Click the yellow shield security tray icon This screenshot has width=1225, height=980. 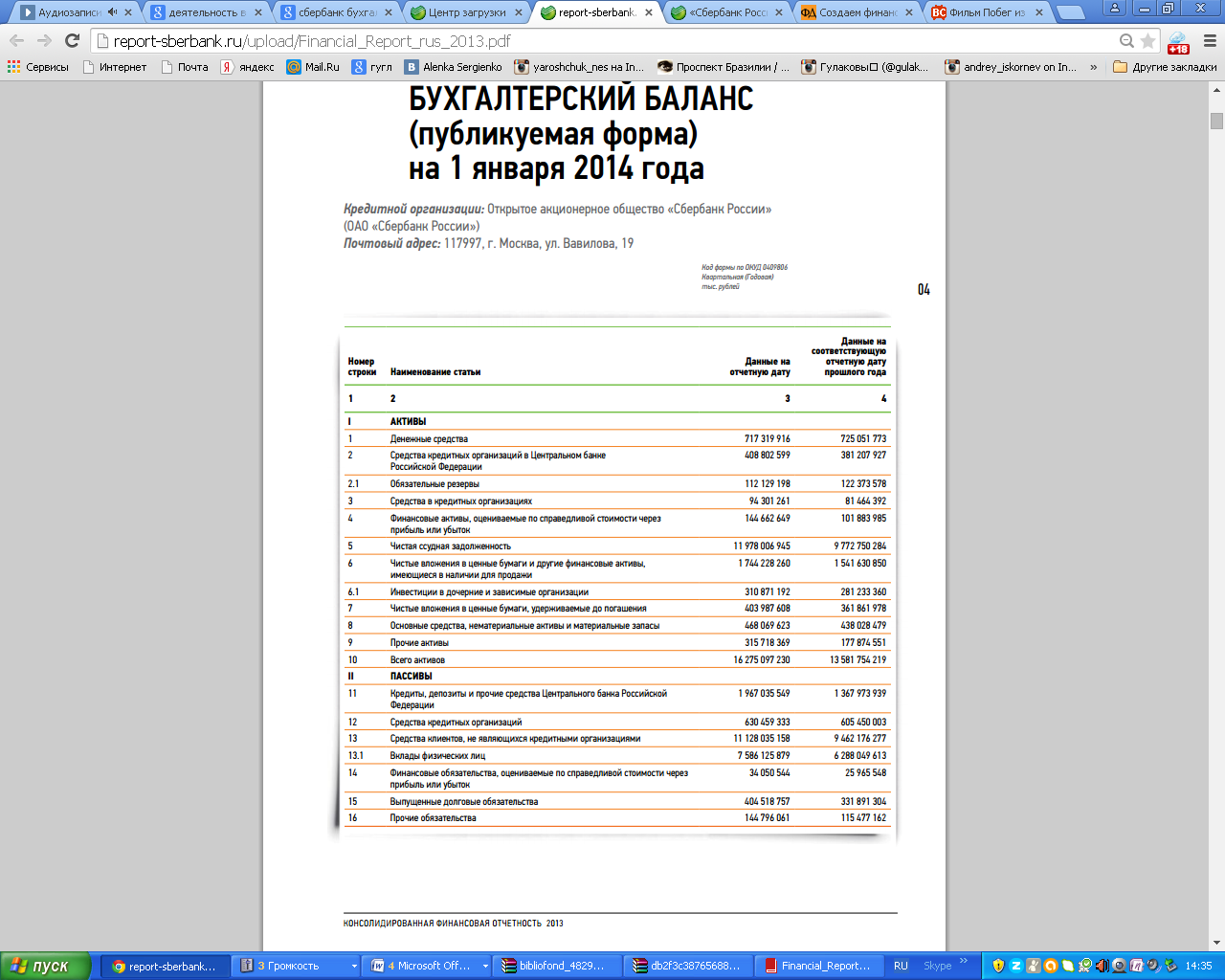pyautogui.click(x=998, y=966)
